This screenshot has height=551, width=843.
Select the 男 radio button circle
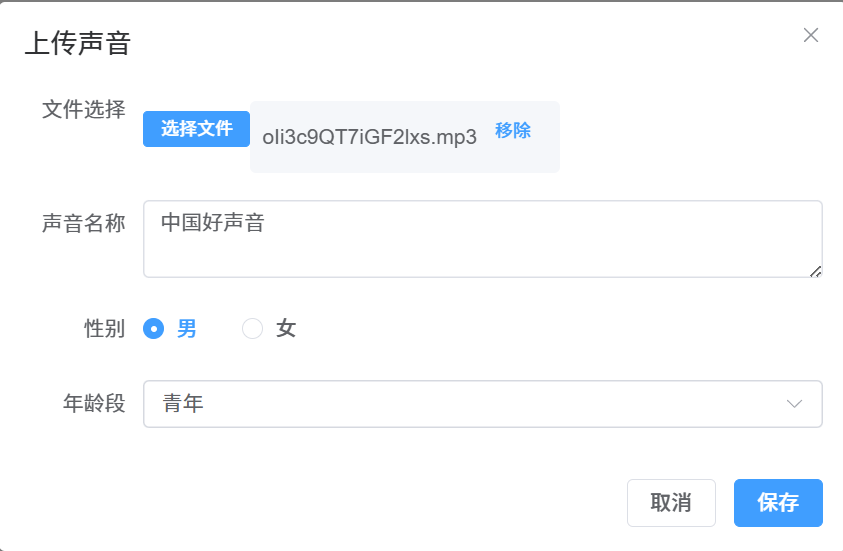154,328
